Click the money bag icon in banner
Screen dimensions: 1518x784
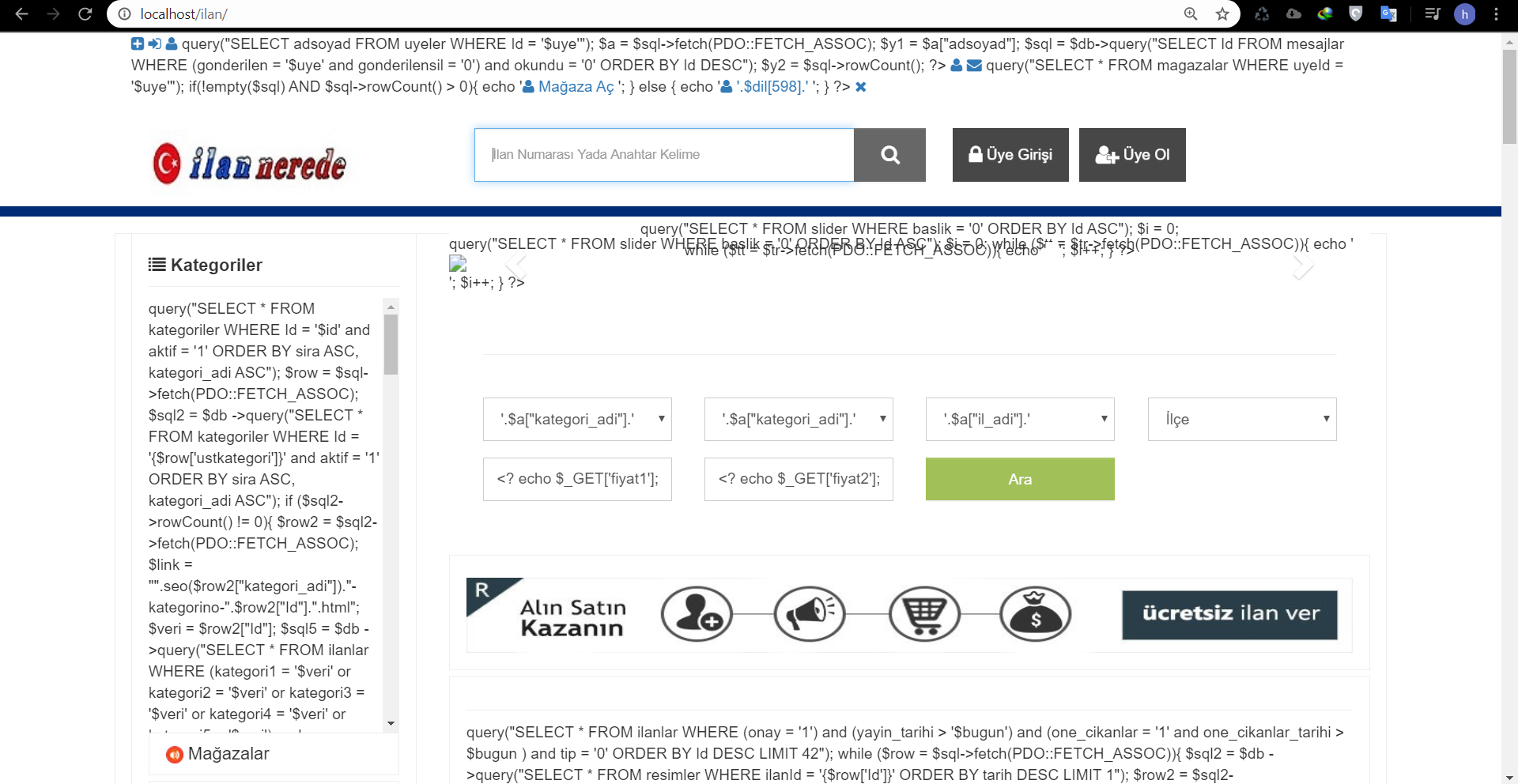pos(1035,613)
